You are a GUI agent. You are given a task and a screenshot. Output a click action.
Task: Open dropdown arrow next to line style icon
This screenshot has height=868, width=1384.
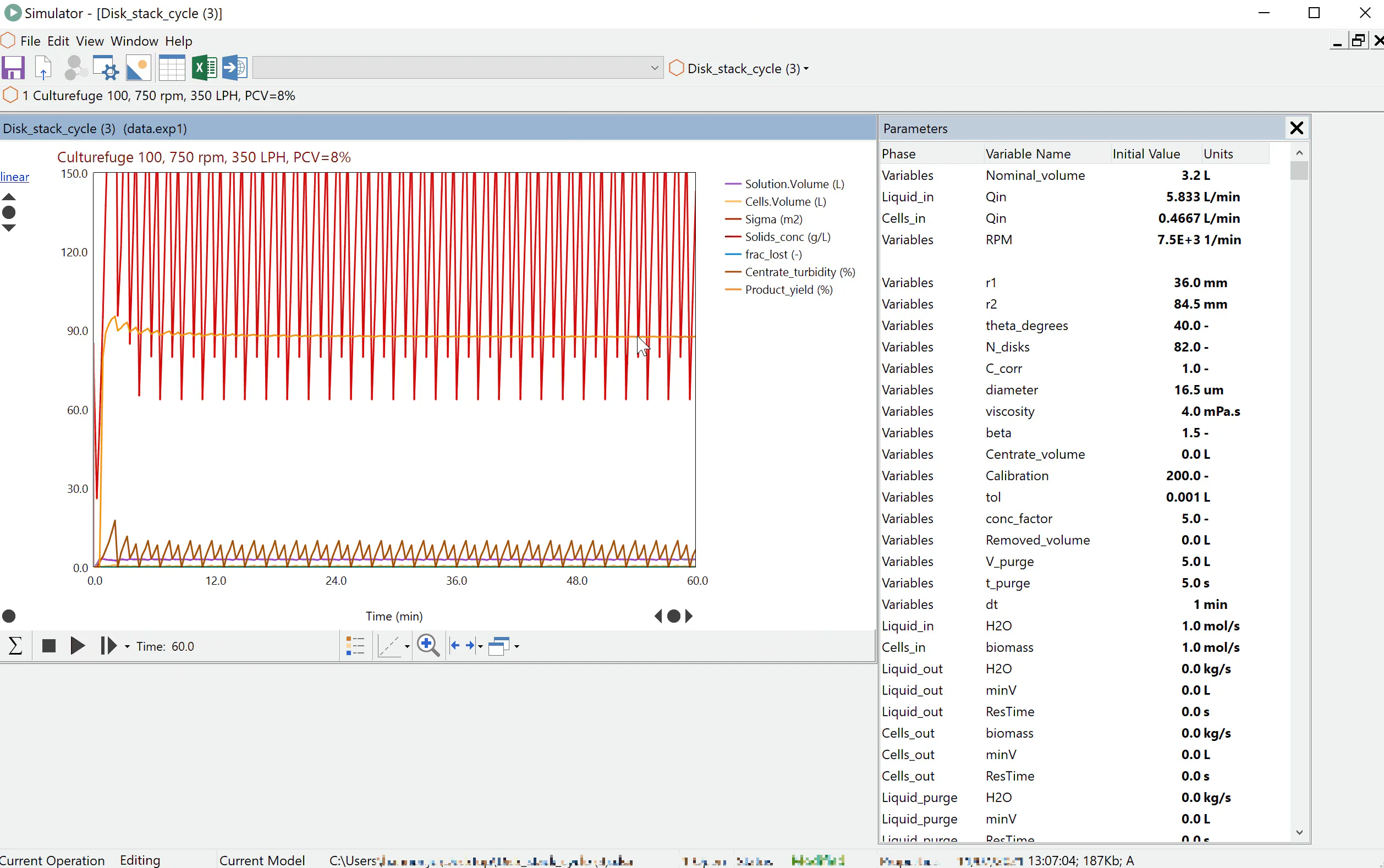pos(407,646)
